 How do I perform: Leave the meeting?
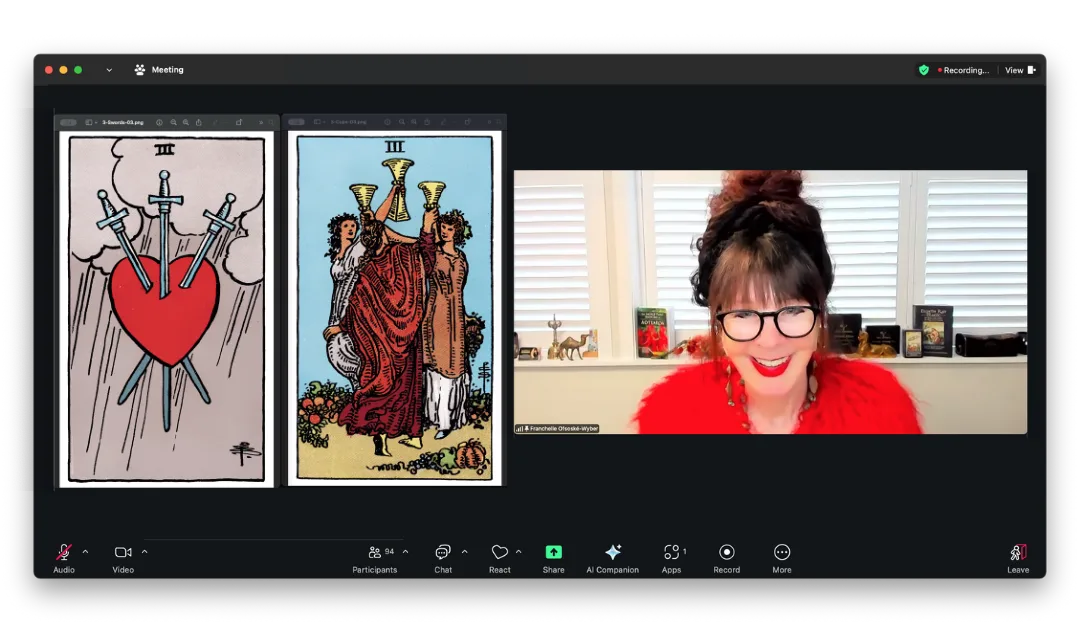tap(1018, 553)
